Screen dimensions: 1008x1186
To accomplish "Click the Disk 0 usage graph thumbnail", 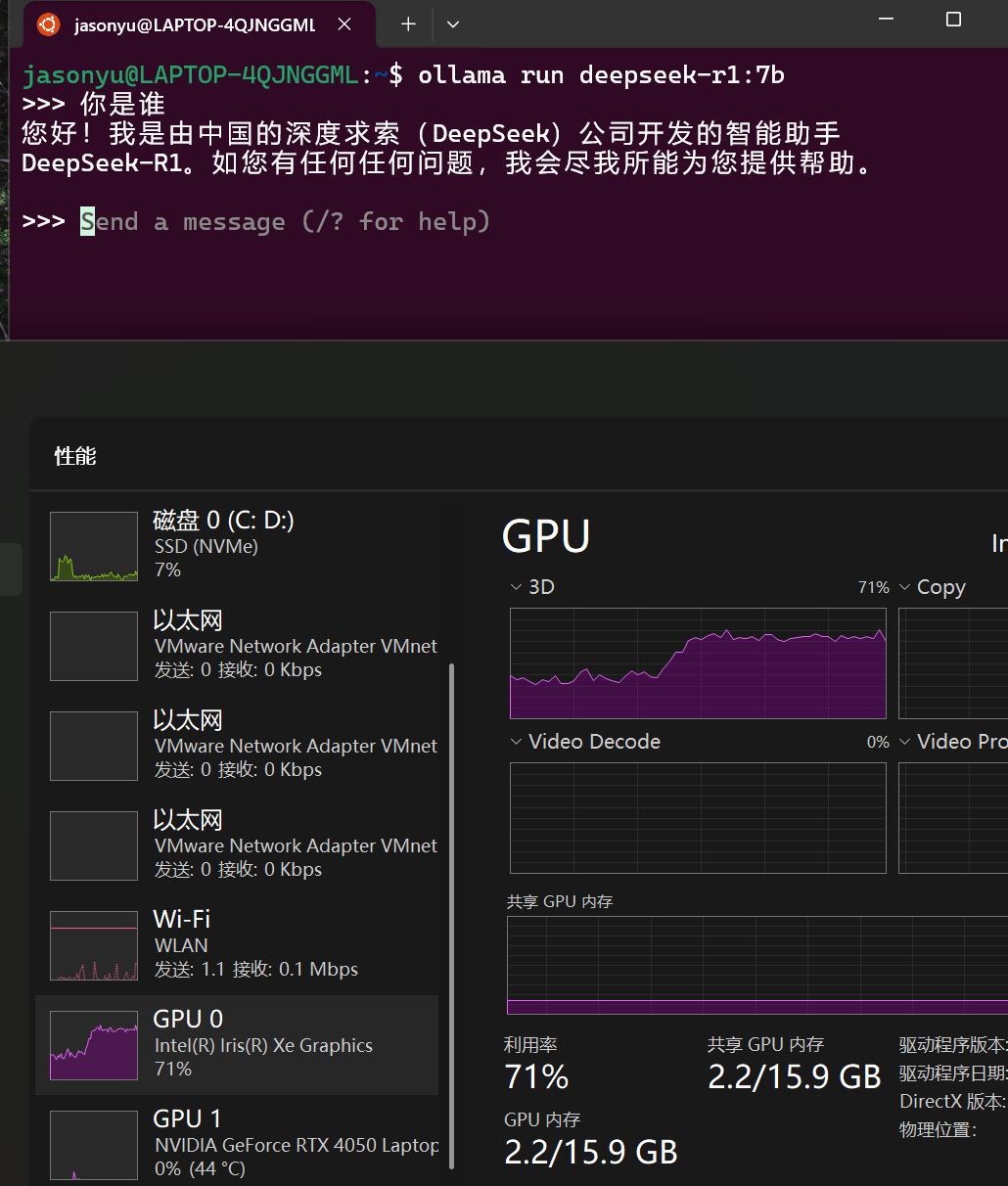I will point(94,546).
